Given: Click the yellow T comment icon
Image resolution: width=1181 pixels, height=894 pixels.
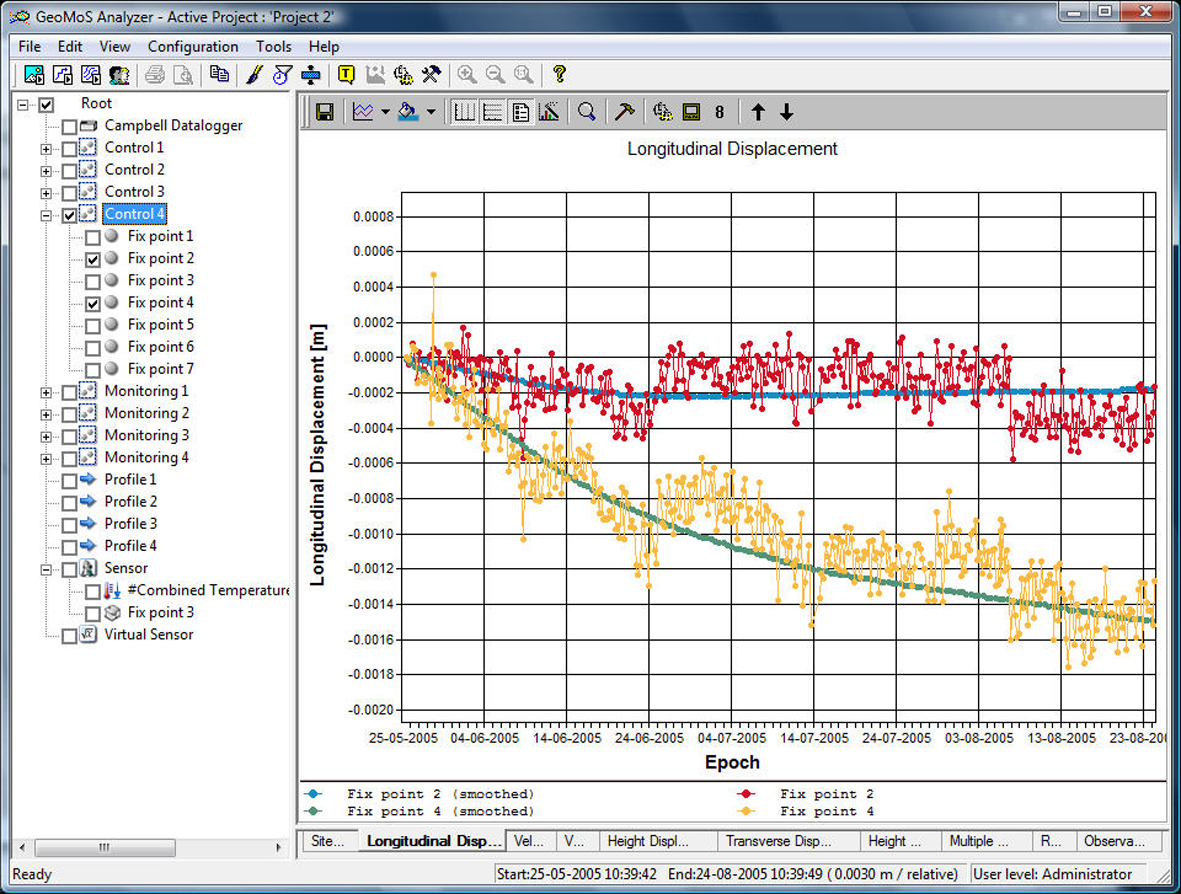Looking at the screenshot, I should [346, 75].
